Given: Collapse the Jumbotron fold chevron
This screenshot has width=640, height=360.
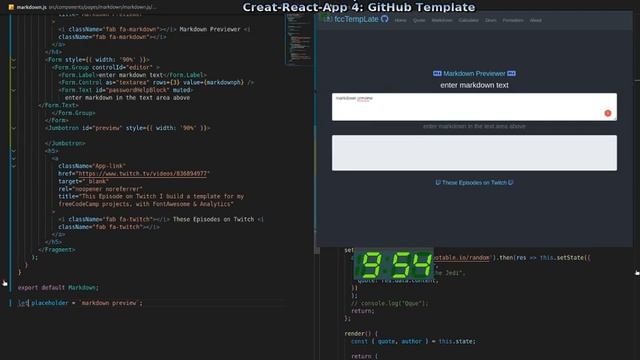Looking at the screenshot, I should (x=13, y=128).
